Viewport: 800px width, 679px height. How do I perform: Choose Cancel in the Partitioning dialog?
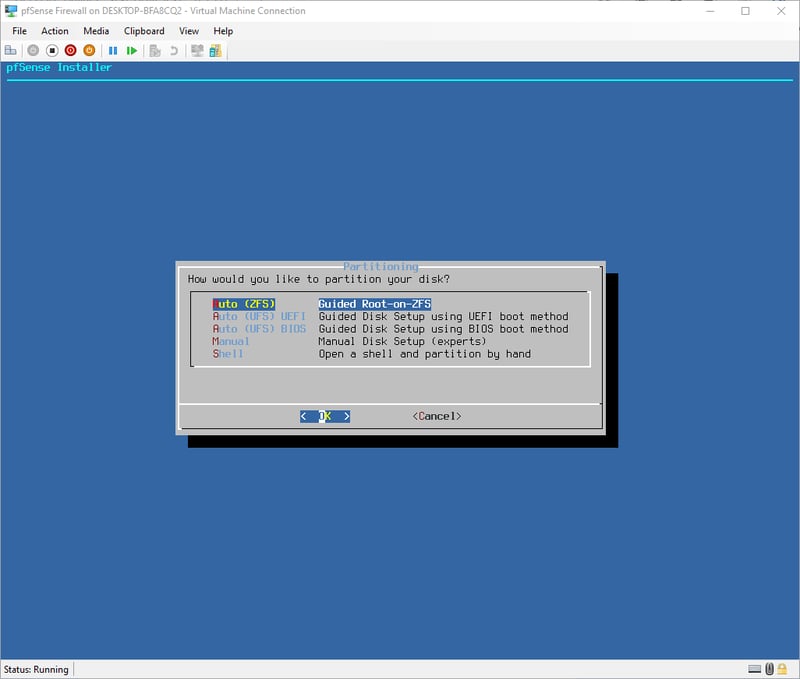(436, 416)
